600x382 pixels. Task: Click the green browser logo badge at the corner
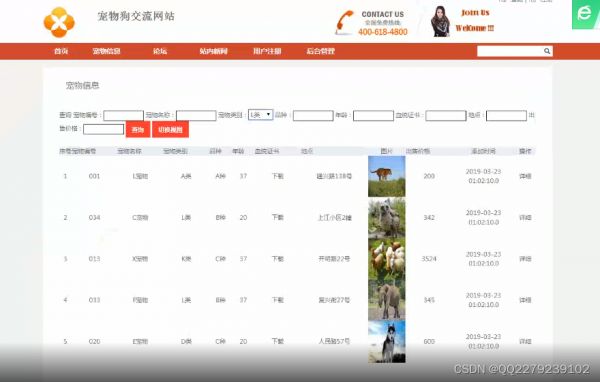coord(586,14)
